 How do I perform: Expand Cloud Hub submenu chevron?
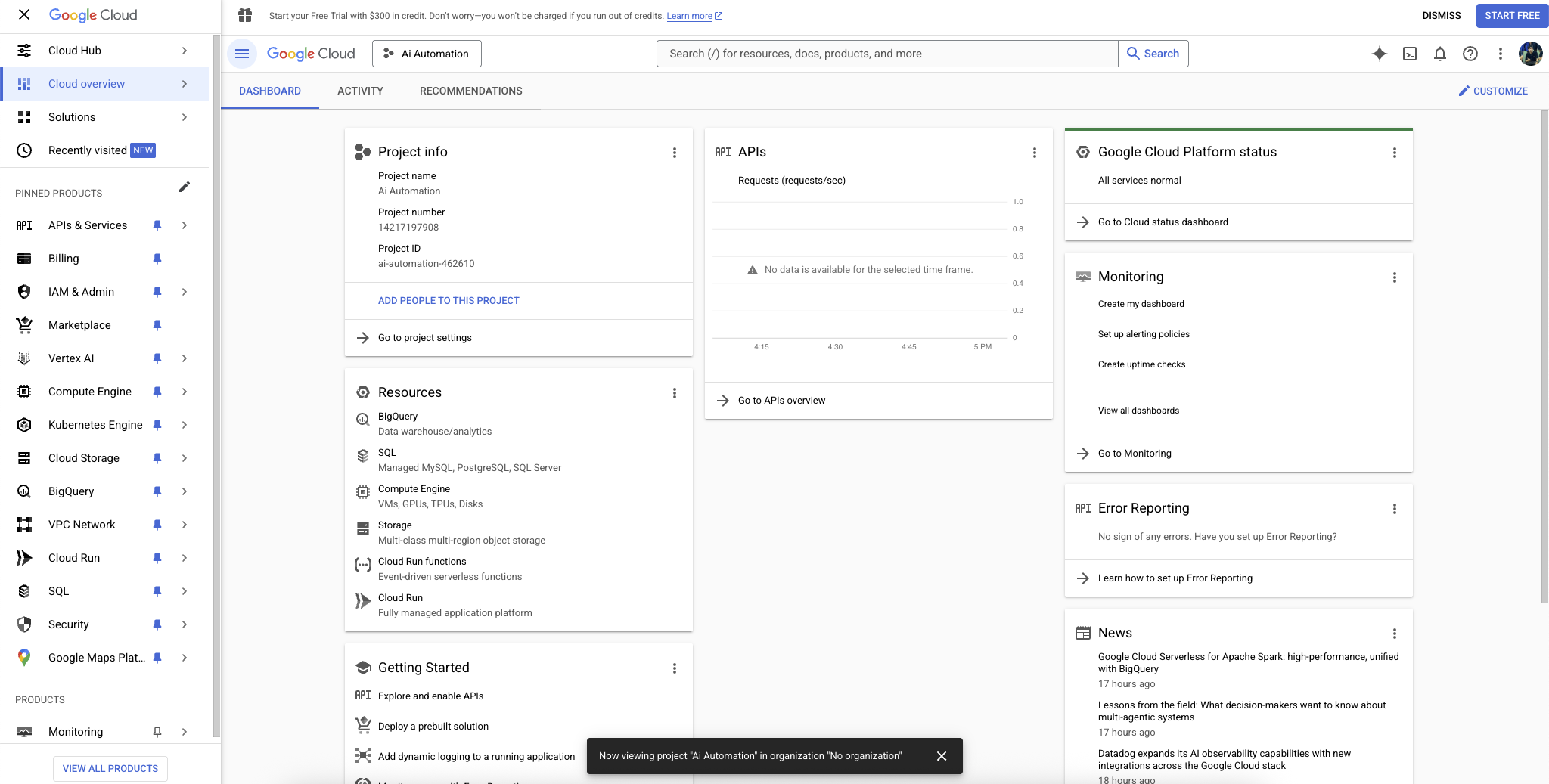(185, 51)
